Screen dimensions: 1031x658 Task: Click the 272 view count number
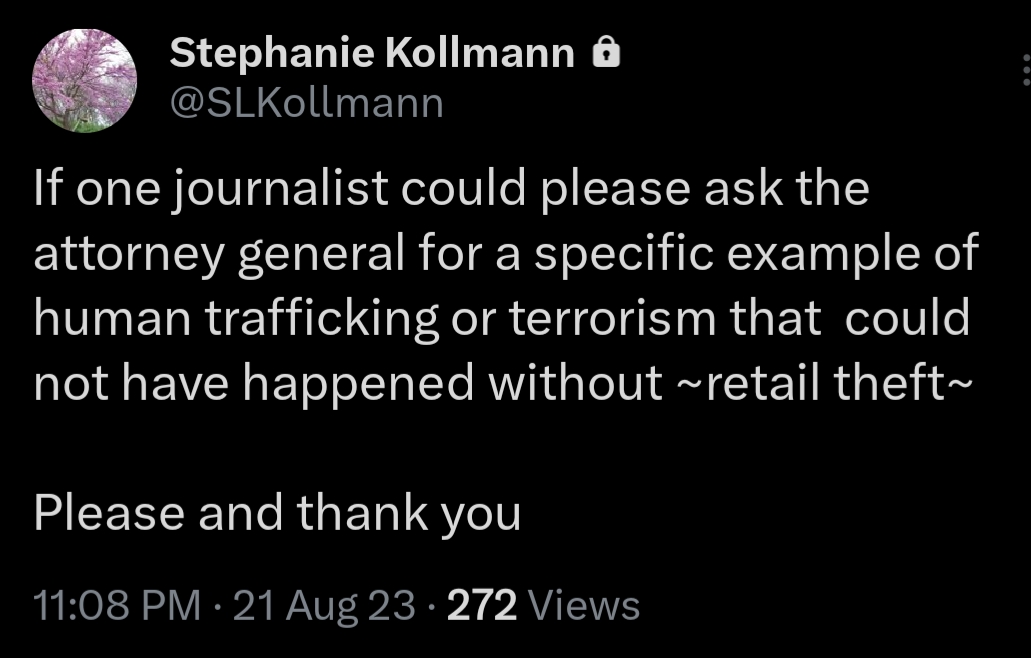tap(481, 605)
